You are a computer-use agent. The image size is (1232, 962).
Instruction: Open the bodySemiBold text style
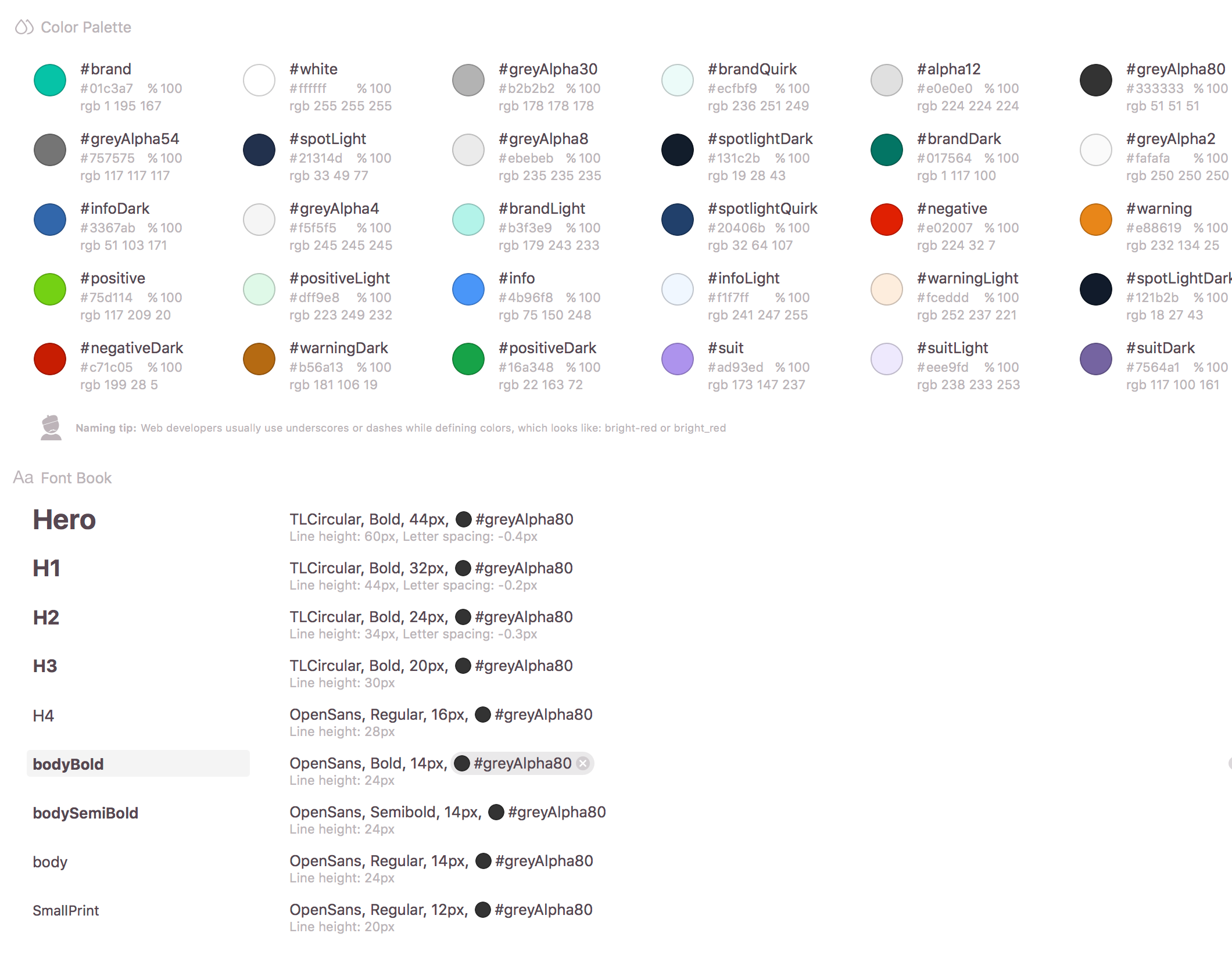(x=85, y=813)
